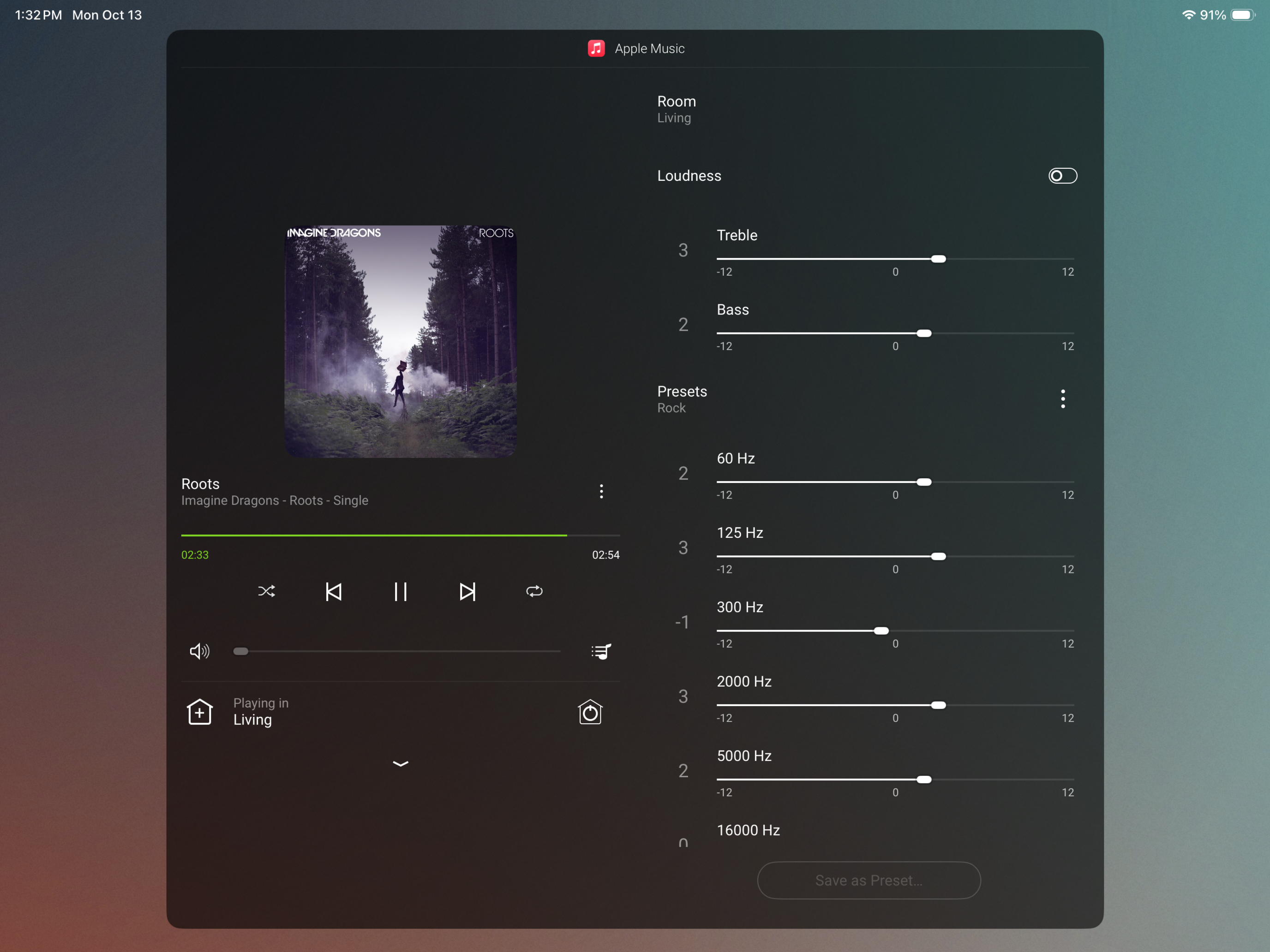Click the Roots song title
Image resolution: width=1270 pixels, height=952 pixels.
coord(200,484)
